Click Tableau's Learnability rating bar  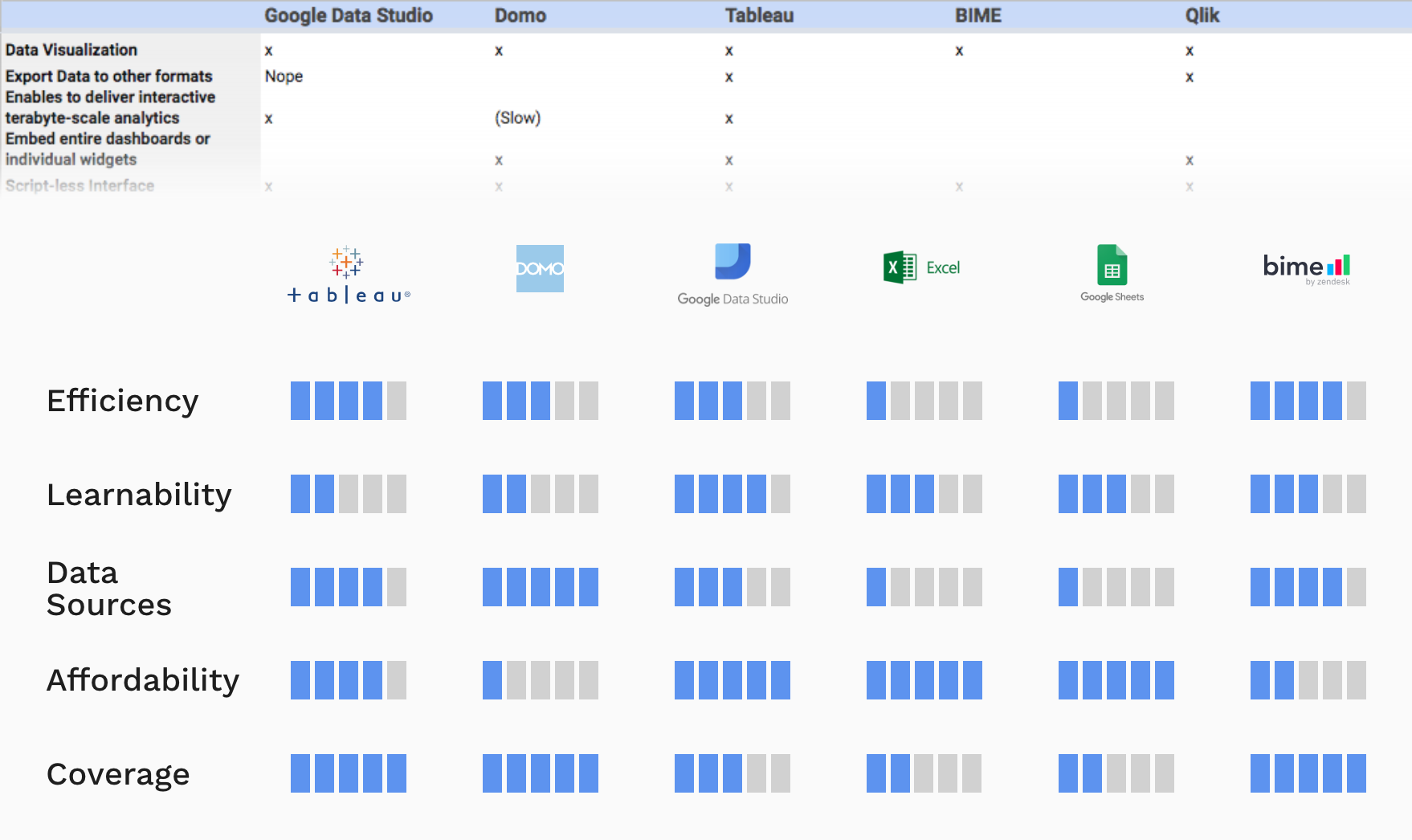349,494
